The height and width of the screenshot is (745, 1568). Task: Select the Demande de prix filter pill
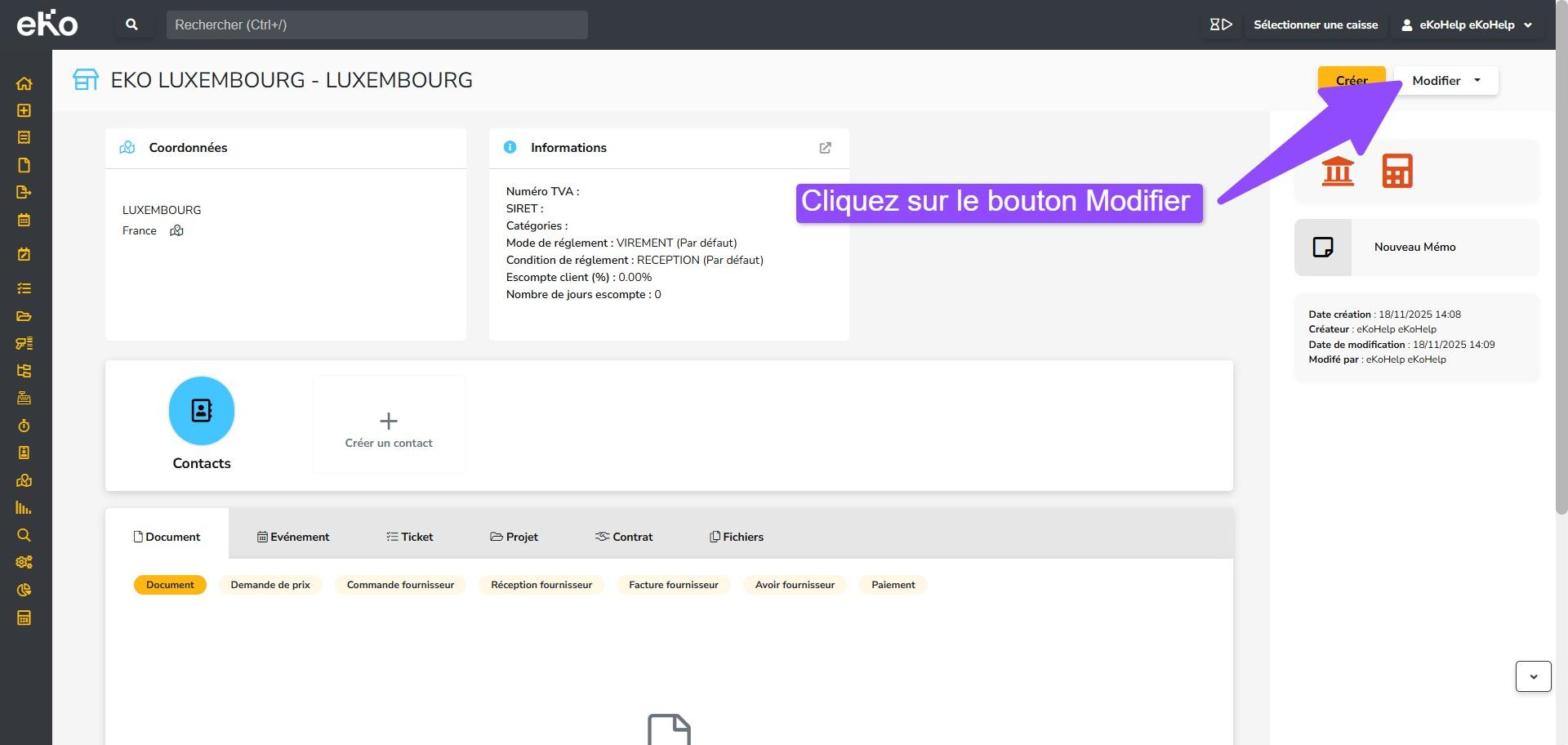pos(270,585)
